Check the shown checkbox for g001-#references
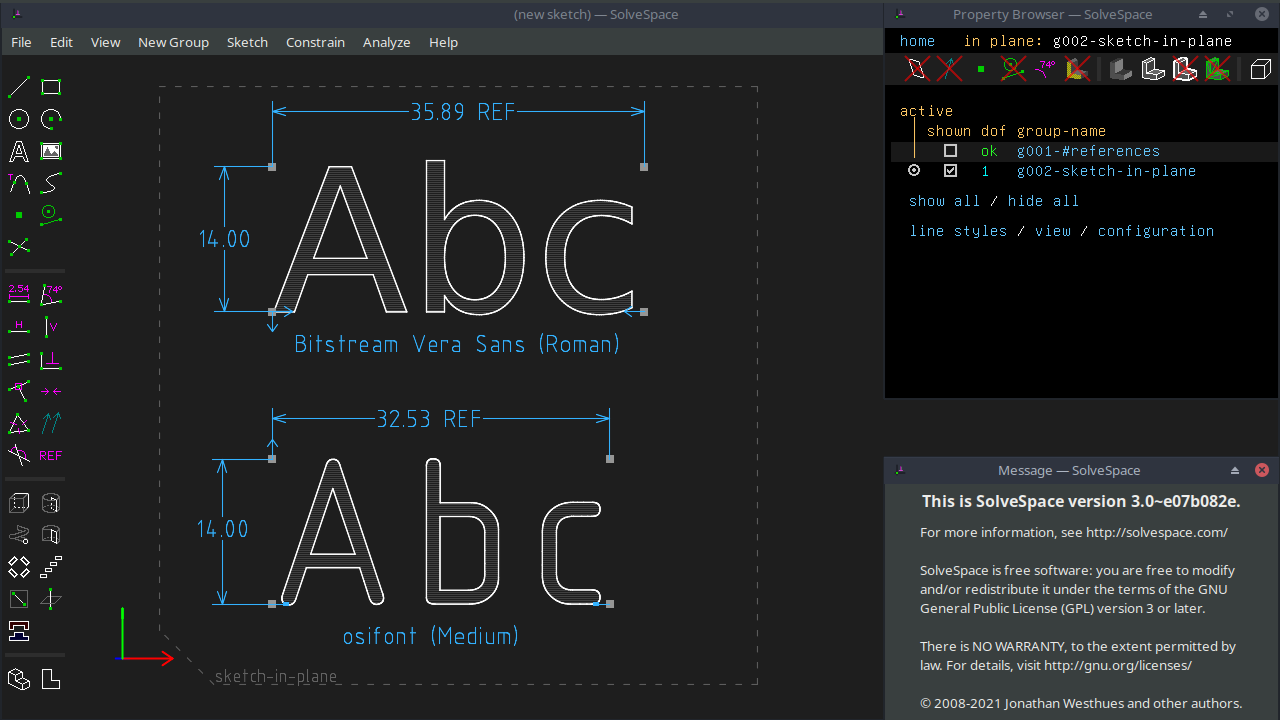The image size is (1280, 720). [950, 150]
